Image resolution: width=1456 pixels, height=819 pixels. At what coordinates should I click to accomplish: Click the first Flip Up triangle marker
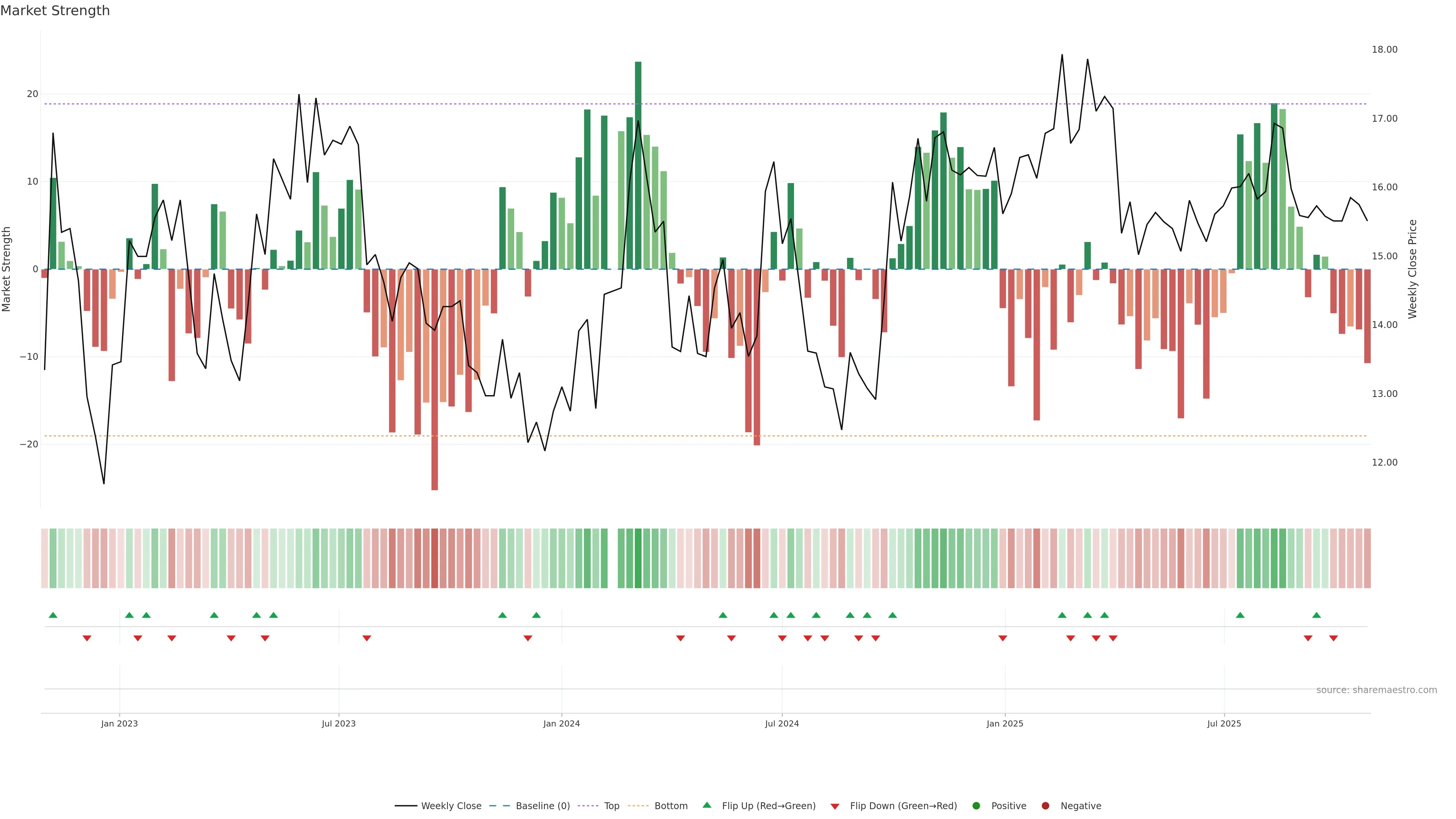(x=53, y=615)
